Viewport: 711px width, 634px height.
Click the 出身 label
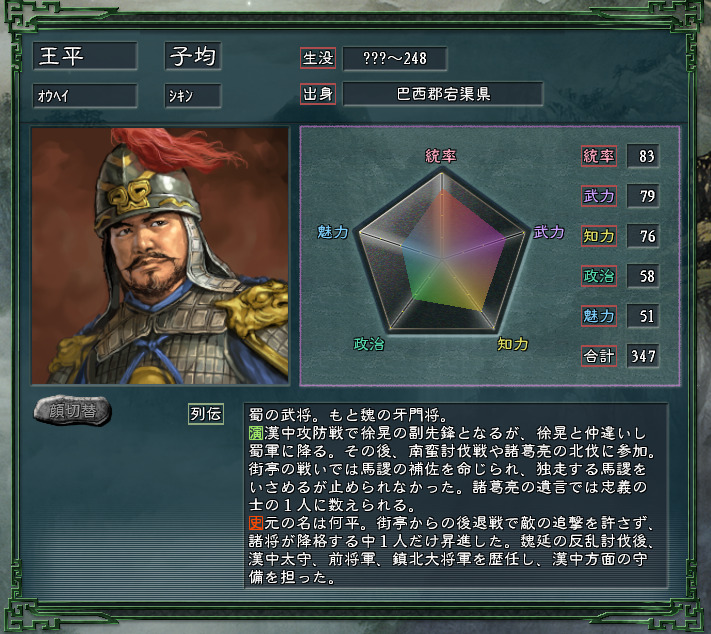(318, 94)
